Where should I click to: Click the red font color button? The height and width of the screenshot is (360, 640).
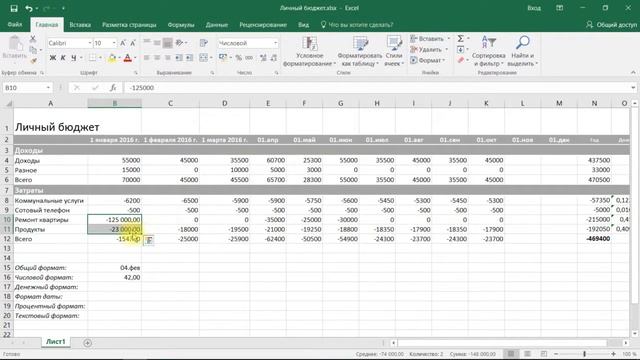point(128,58)
